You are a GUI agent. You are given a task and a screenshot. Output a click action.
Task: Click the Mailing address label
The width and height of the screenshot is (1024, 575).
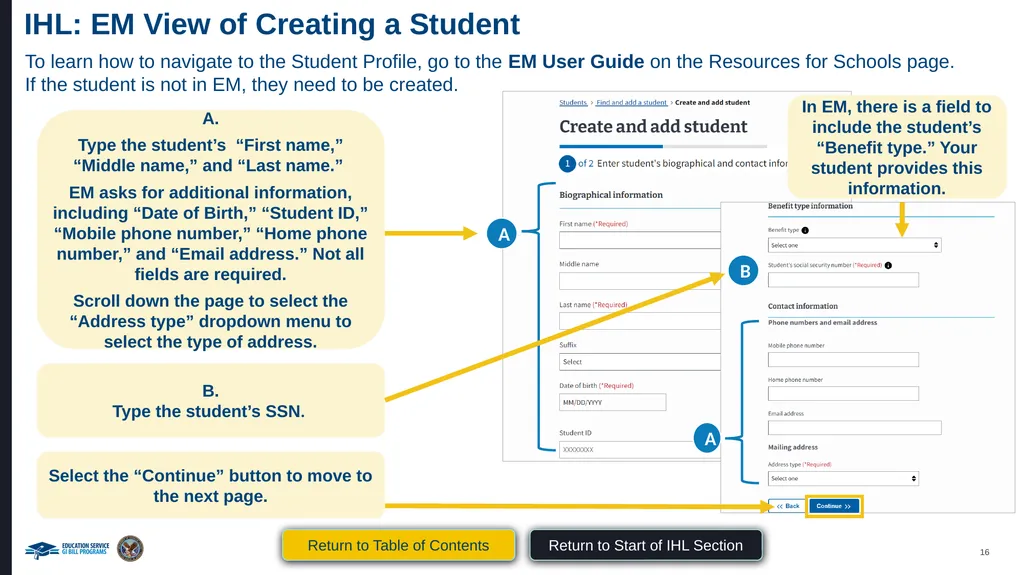click(793, 447)
